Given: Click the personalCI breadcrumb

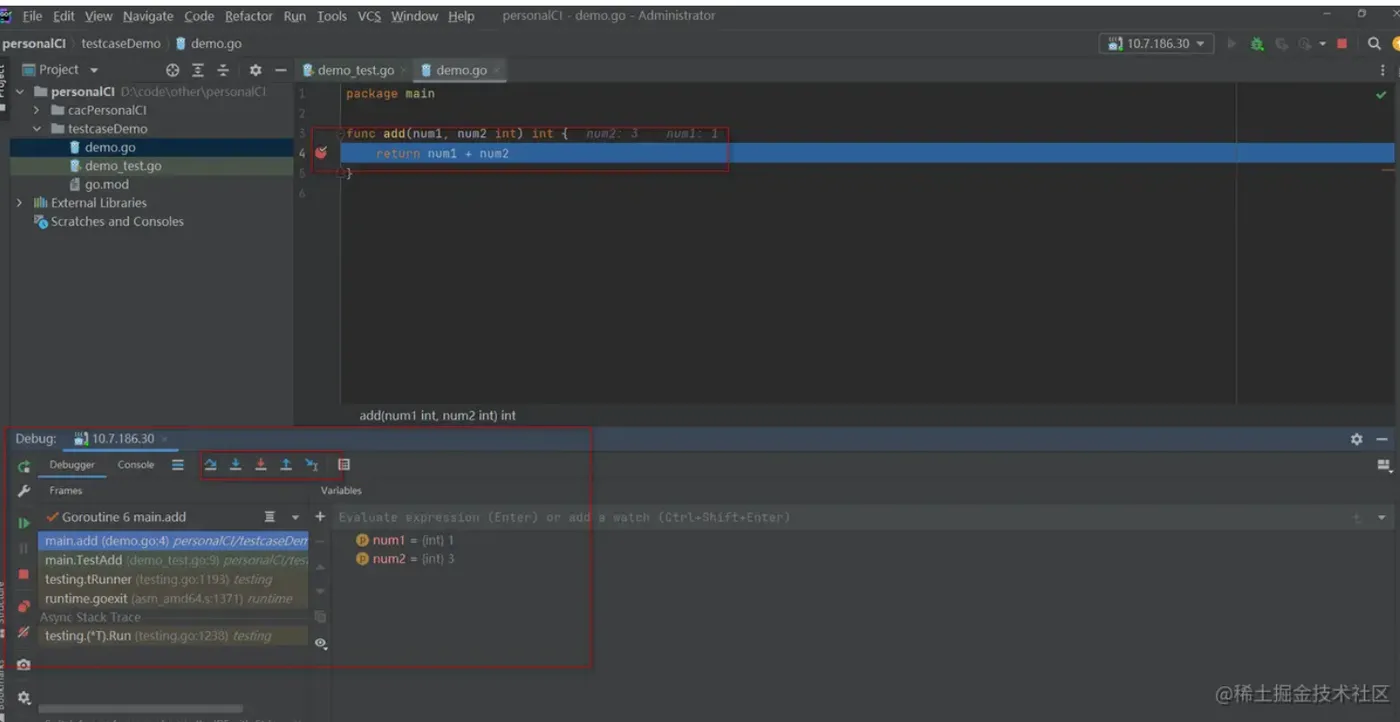Looking at the screenshot, I should tap(34, 44).
